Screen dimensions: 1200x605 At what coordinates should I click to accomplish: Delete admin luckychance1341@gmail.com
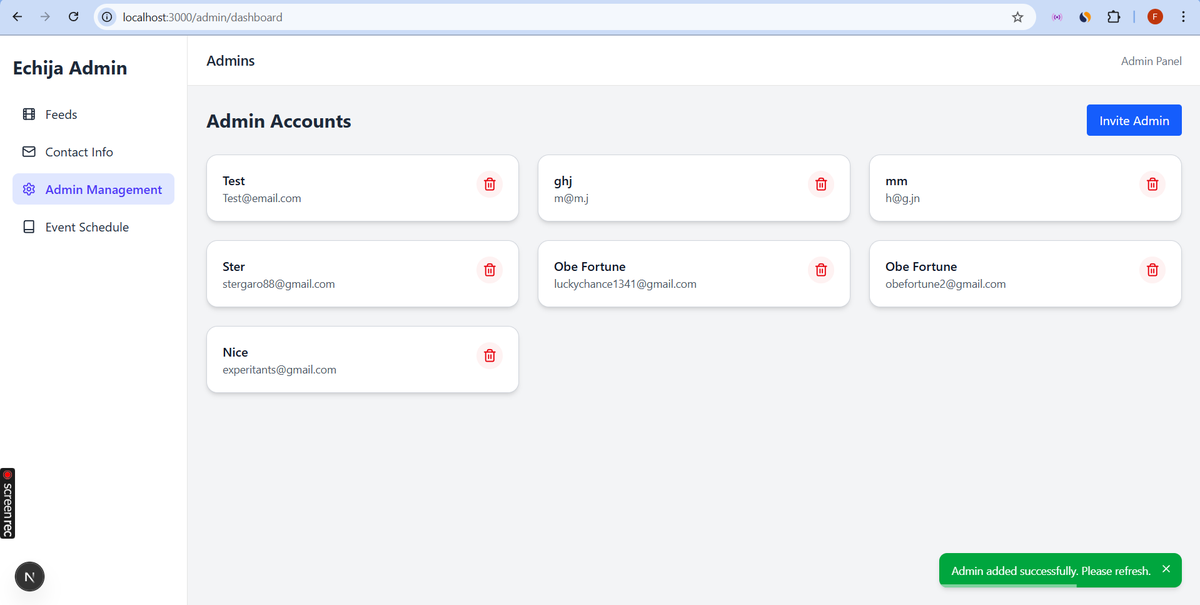point(821,269)
